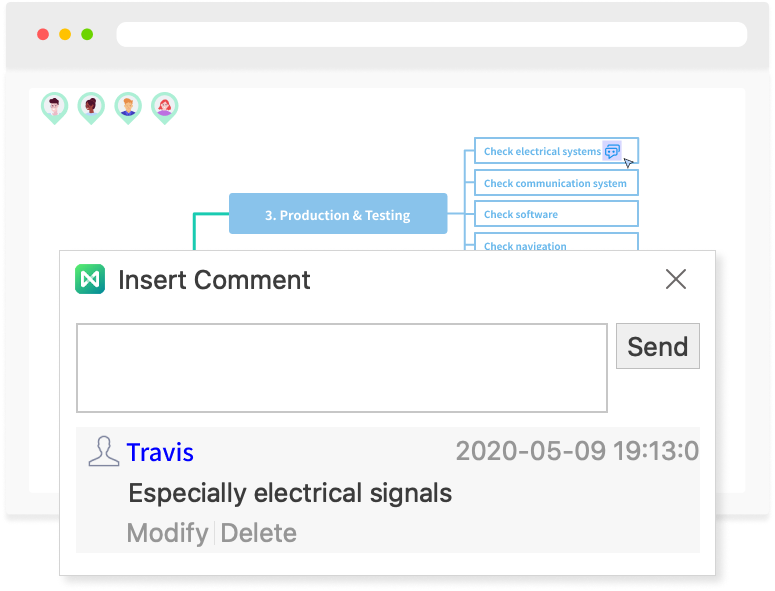Select the Check communication system node
Screen dimensions: 775x591
pyautogui.click(x=555, y=183)
